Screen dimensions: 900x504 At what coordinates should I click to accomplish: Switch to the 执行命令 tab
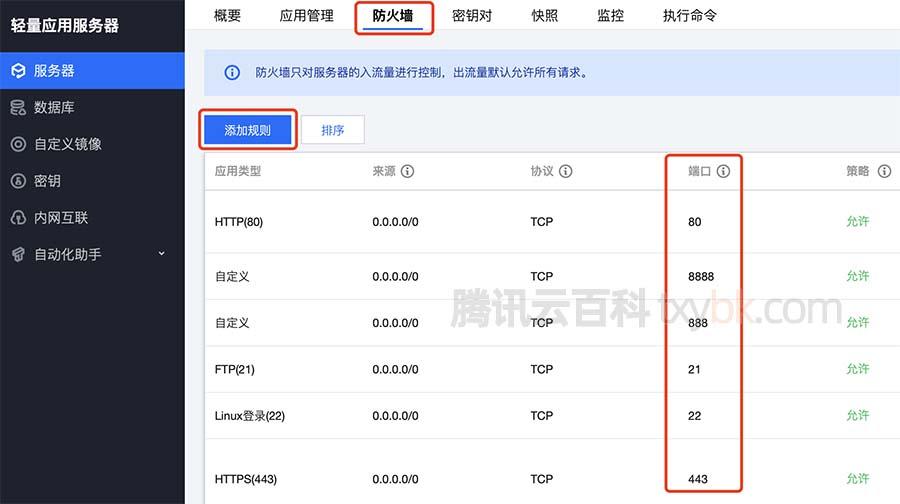pyautogui.click(x=689, y=15)
